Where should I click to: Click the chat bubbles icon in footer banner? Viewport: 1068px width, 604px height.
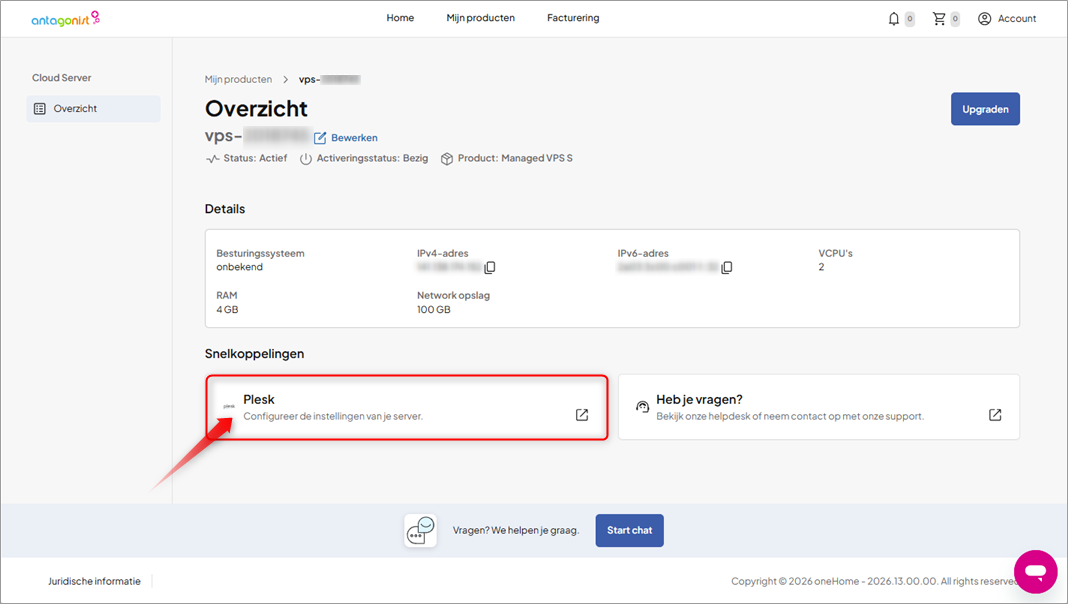[420, 530]
